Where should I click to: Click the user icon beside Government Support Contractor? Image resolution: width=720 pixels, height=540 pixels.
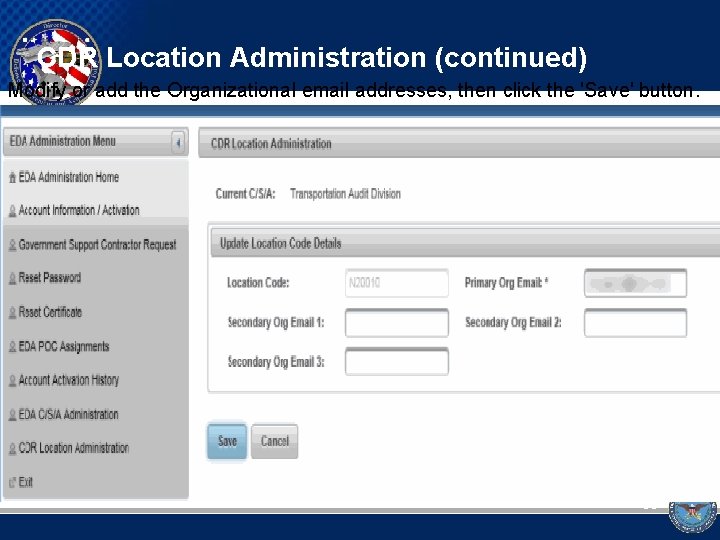(x=12, y=245)
